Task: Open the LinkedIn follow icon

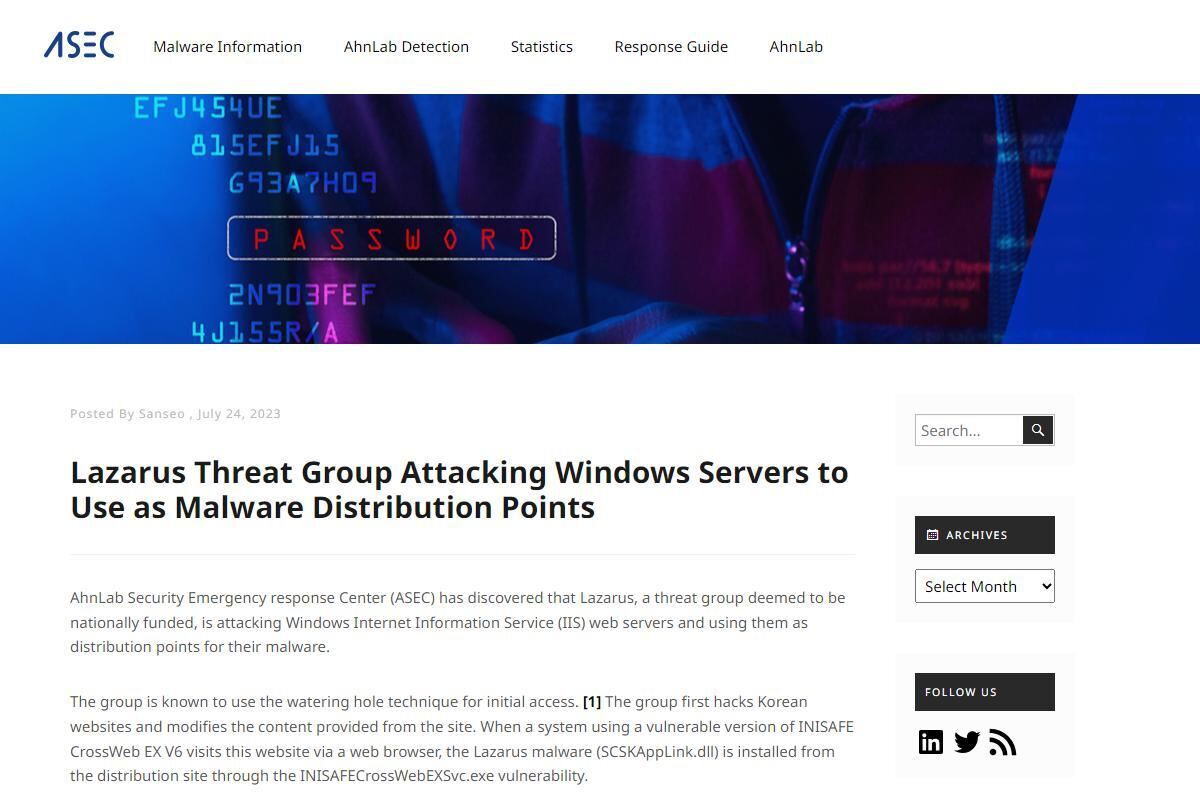Action: (x=931, y=742)
